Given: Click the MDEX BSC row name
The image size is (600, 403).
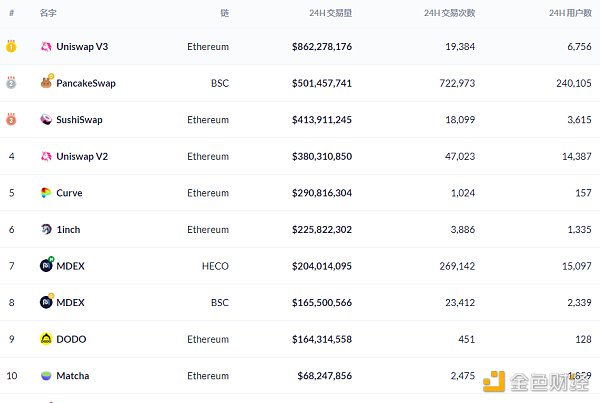Looking at the screenshot, I should (x=71, y=303).
